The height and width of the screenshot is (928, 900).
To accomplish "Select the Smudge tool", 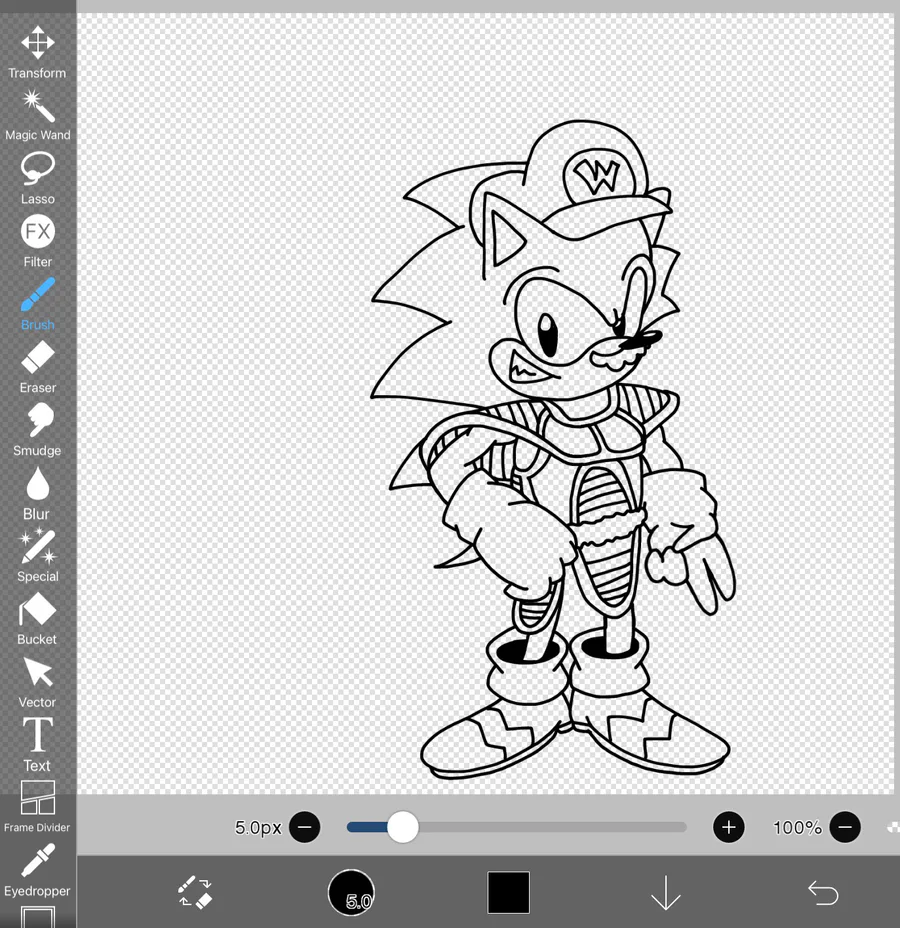I will [x=37, y=430].
